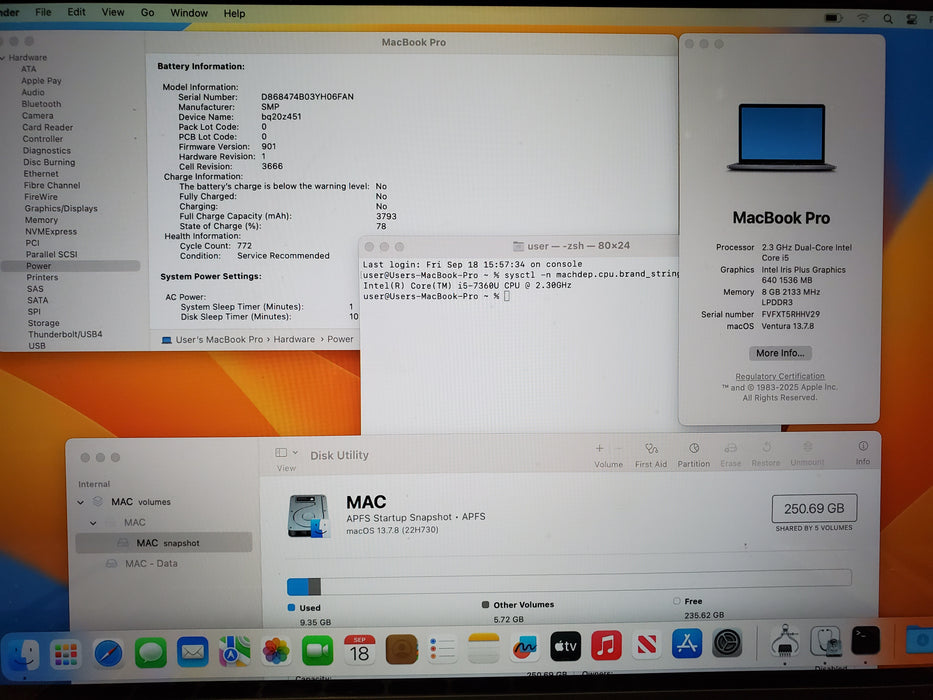Collapse the MAC volume group in sidebar
This screenshot has width=933, height=700.
(93, 523)
